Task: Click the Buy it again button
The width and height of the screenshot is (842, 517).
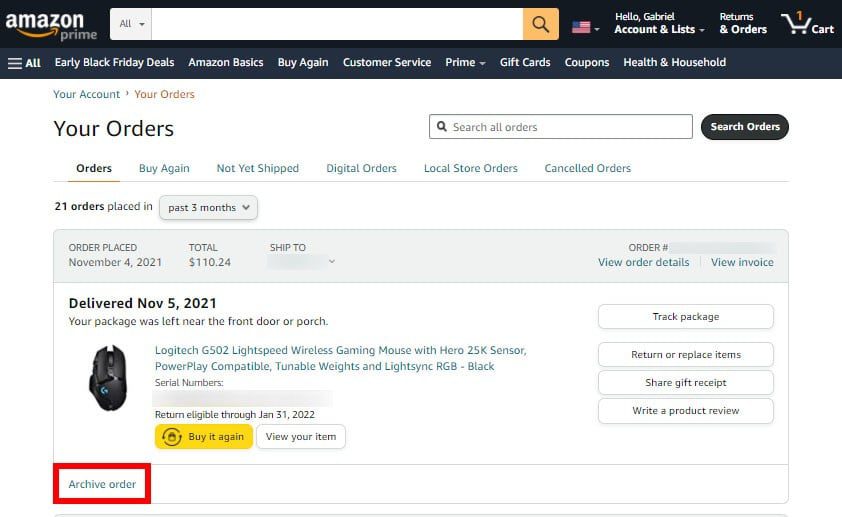Action: coord(204,437)
